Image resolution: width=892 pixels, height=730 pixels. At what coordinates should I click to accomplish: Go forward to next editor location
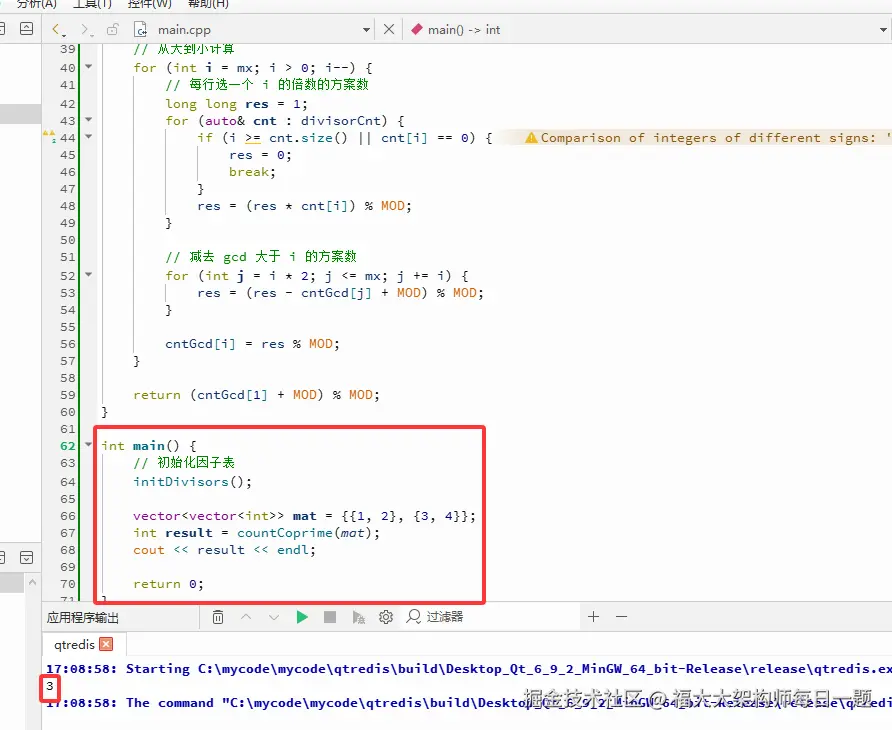click(85, 30)
